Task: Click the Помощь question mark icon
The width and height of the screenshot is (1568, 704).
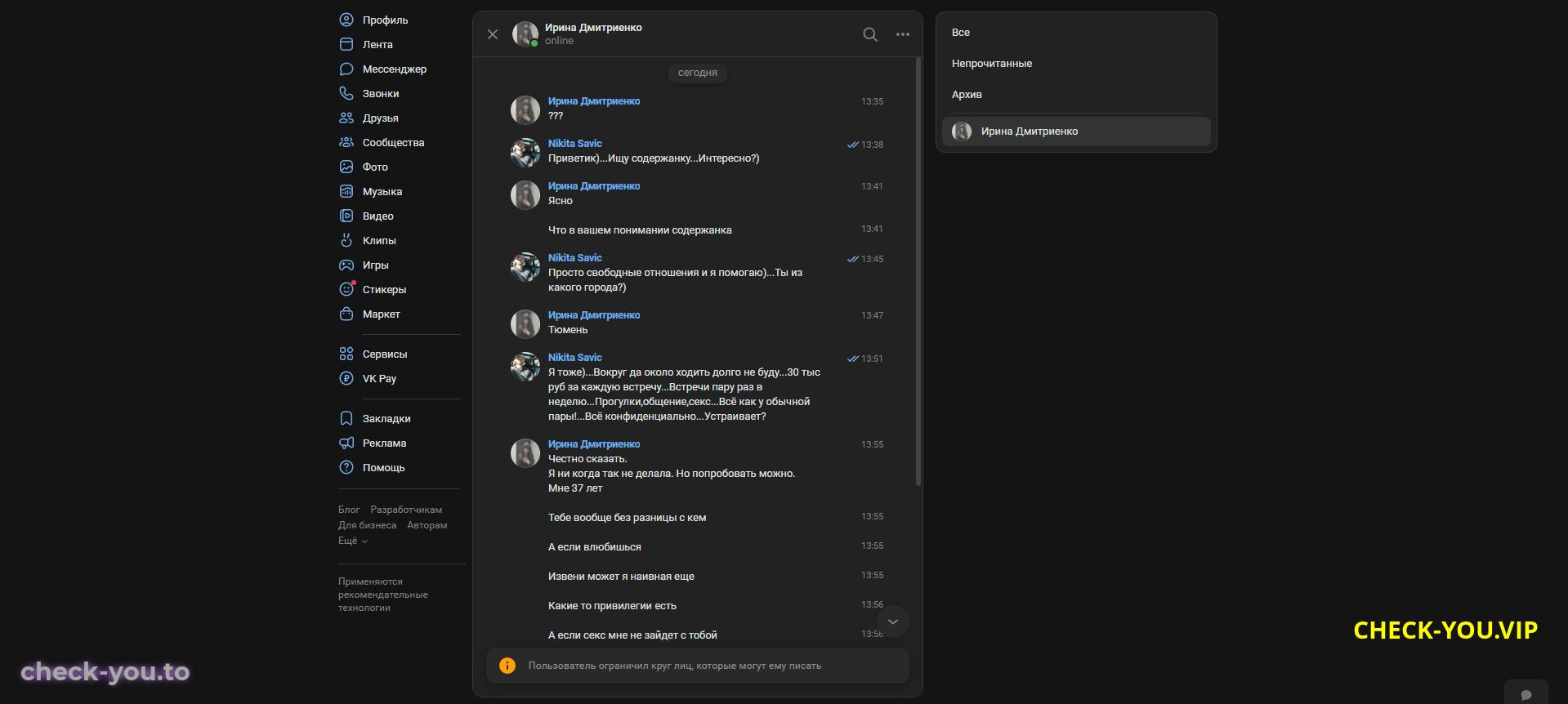Action: click(346, 467)
